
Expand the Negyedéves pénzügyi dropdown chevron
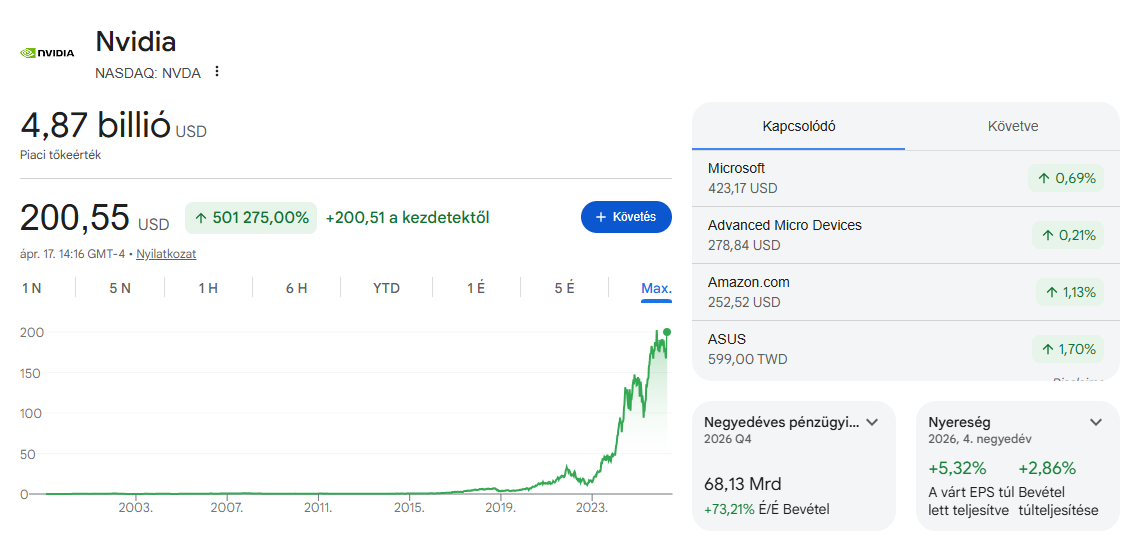(x=872, y=422)
